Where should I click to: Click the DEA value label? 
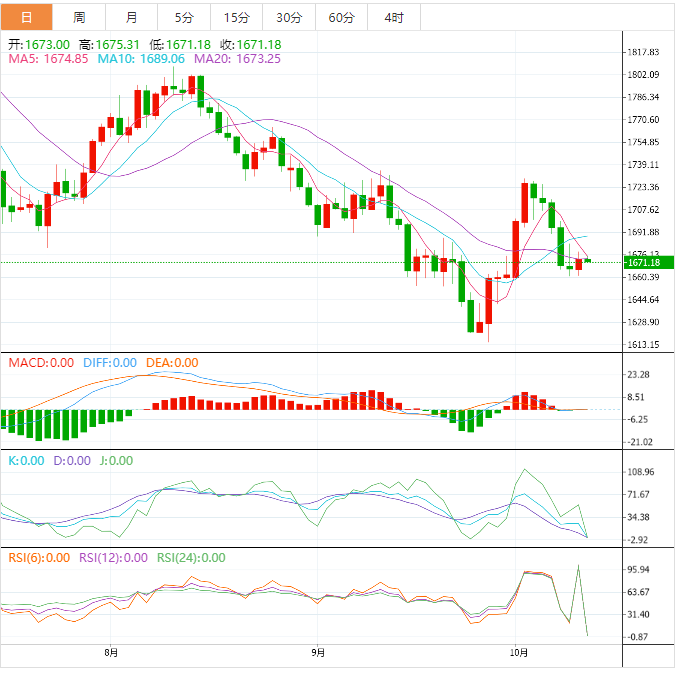point(172,363)
